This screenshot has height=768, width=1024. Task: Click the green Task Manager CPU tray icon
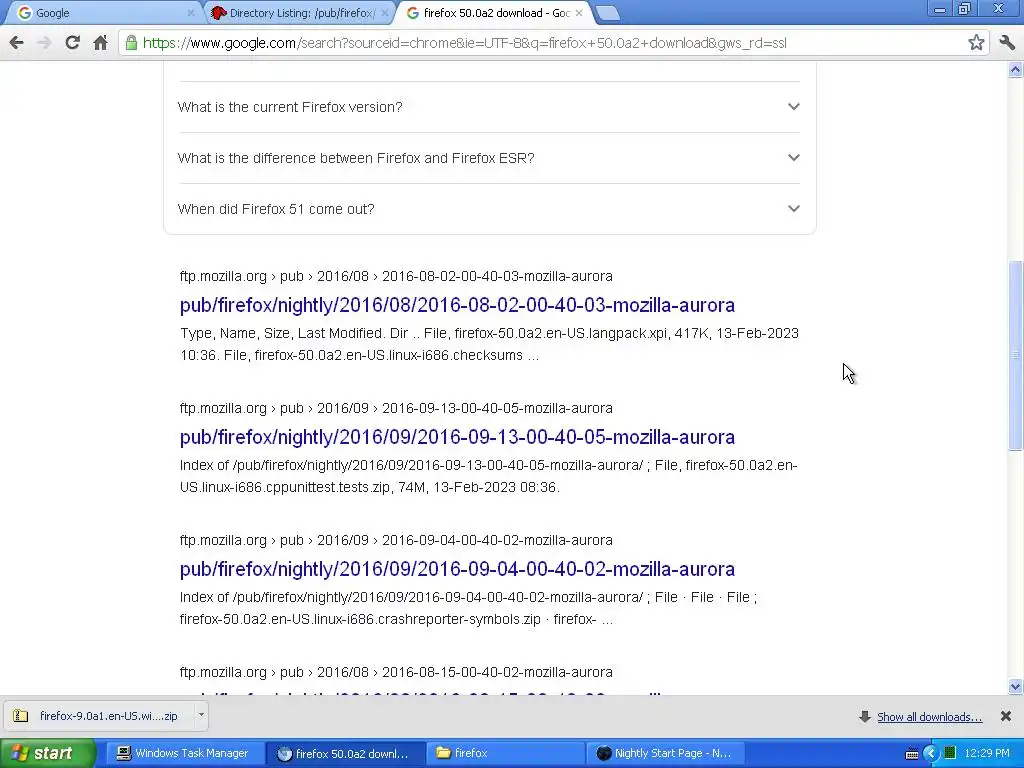tap(950, 753)
